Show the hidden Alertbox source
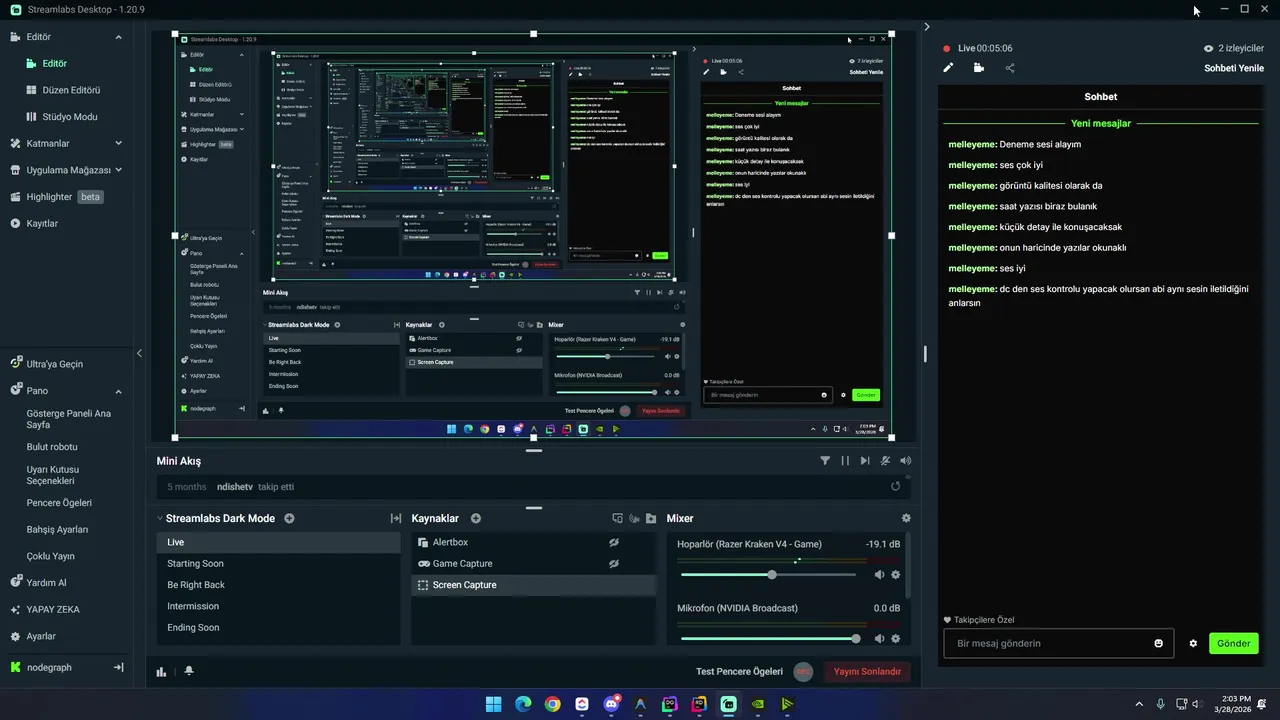This screenshot has width=1280, height=720. click(x=614, y=542)
